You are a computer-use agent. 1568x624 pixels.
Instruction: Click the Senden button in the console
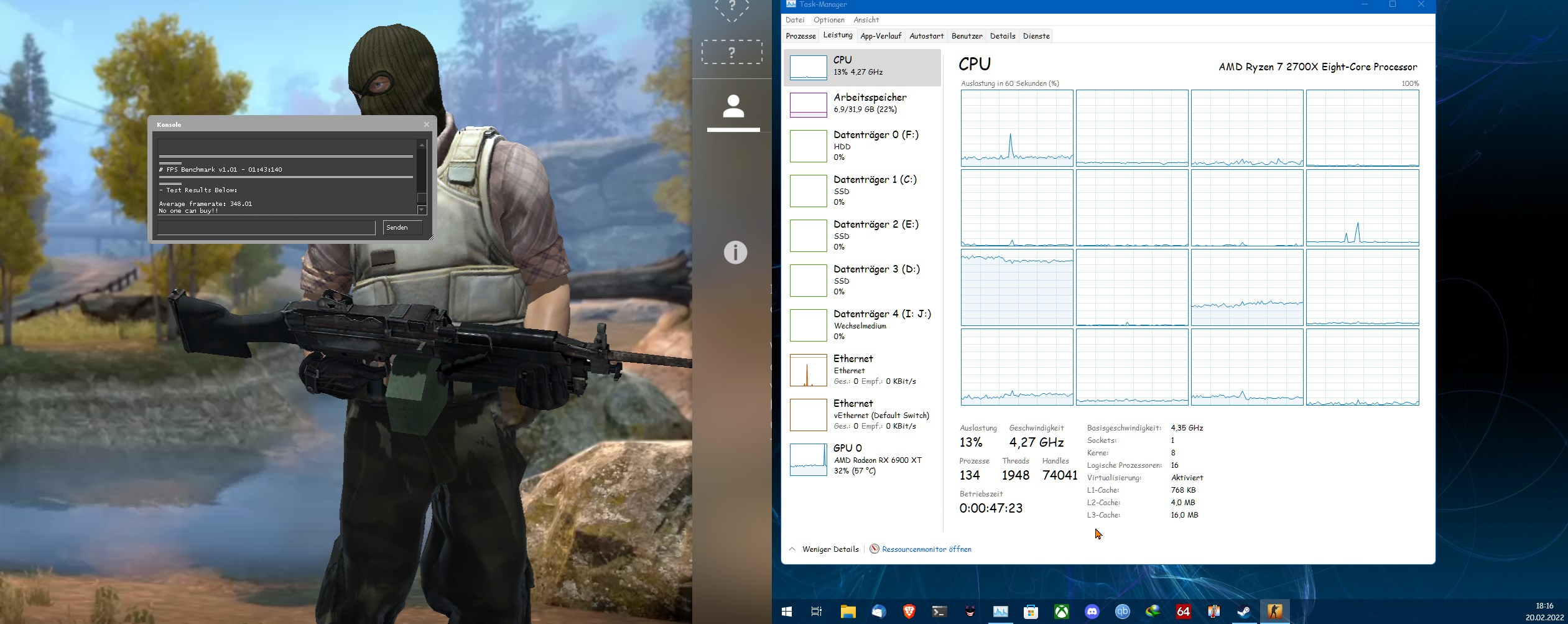point(402,228)
